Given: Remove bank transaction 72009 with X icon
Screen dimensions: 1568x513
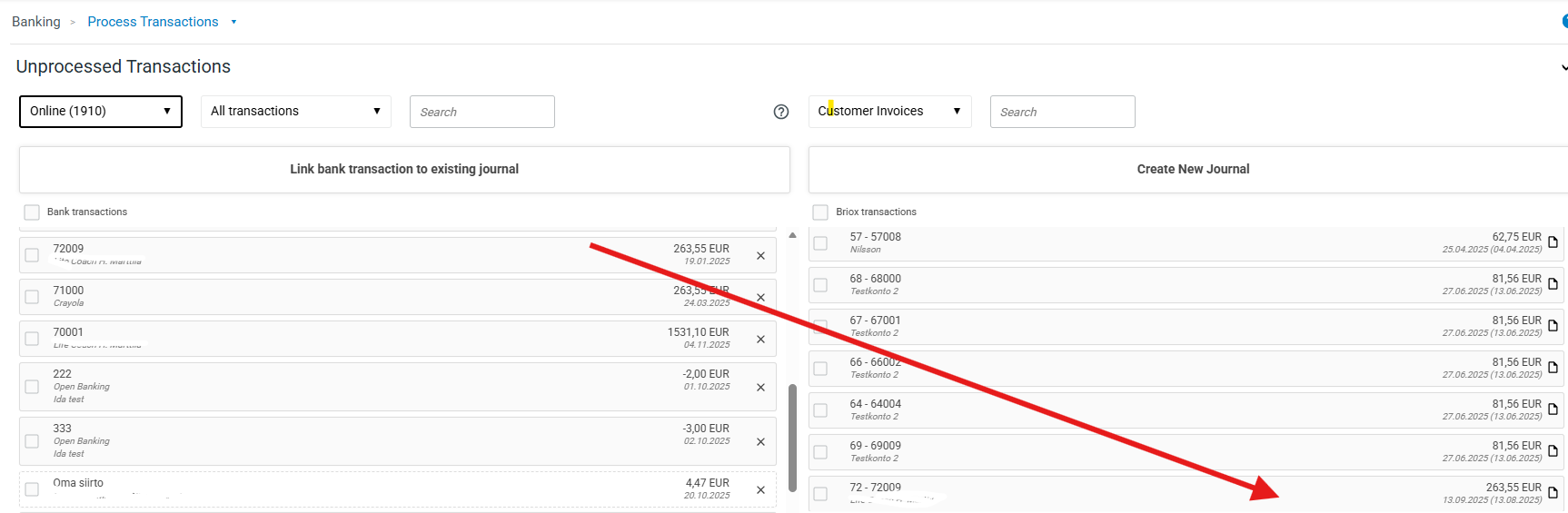Looking at the screenshot, I should pyautogui.click(x=760, y=256).
